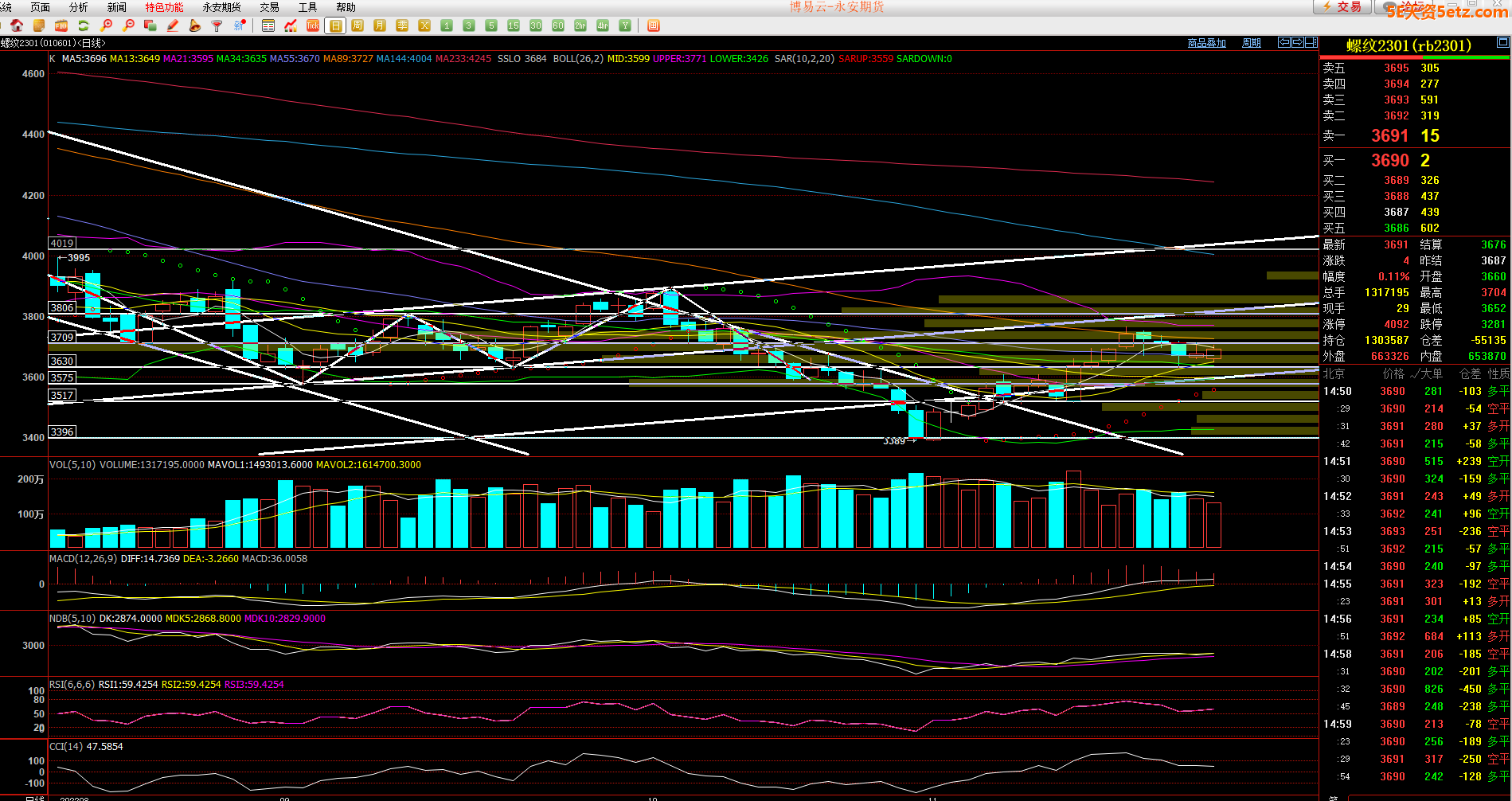Open the 交易 menu
Image resolution: width=1512 pixels, height=801 pixels.
(269, 7)
